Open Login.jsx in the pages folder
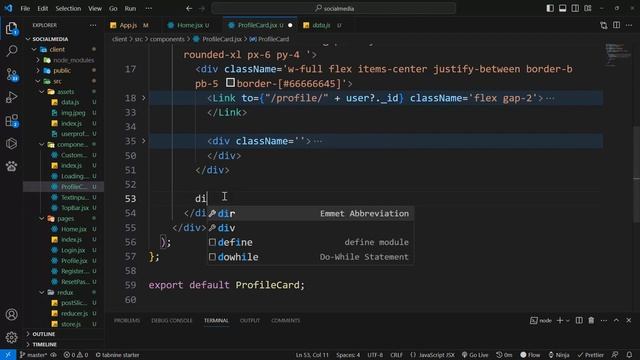Screen dimensions: 640x360 tap(73, 250)
